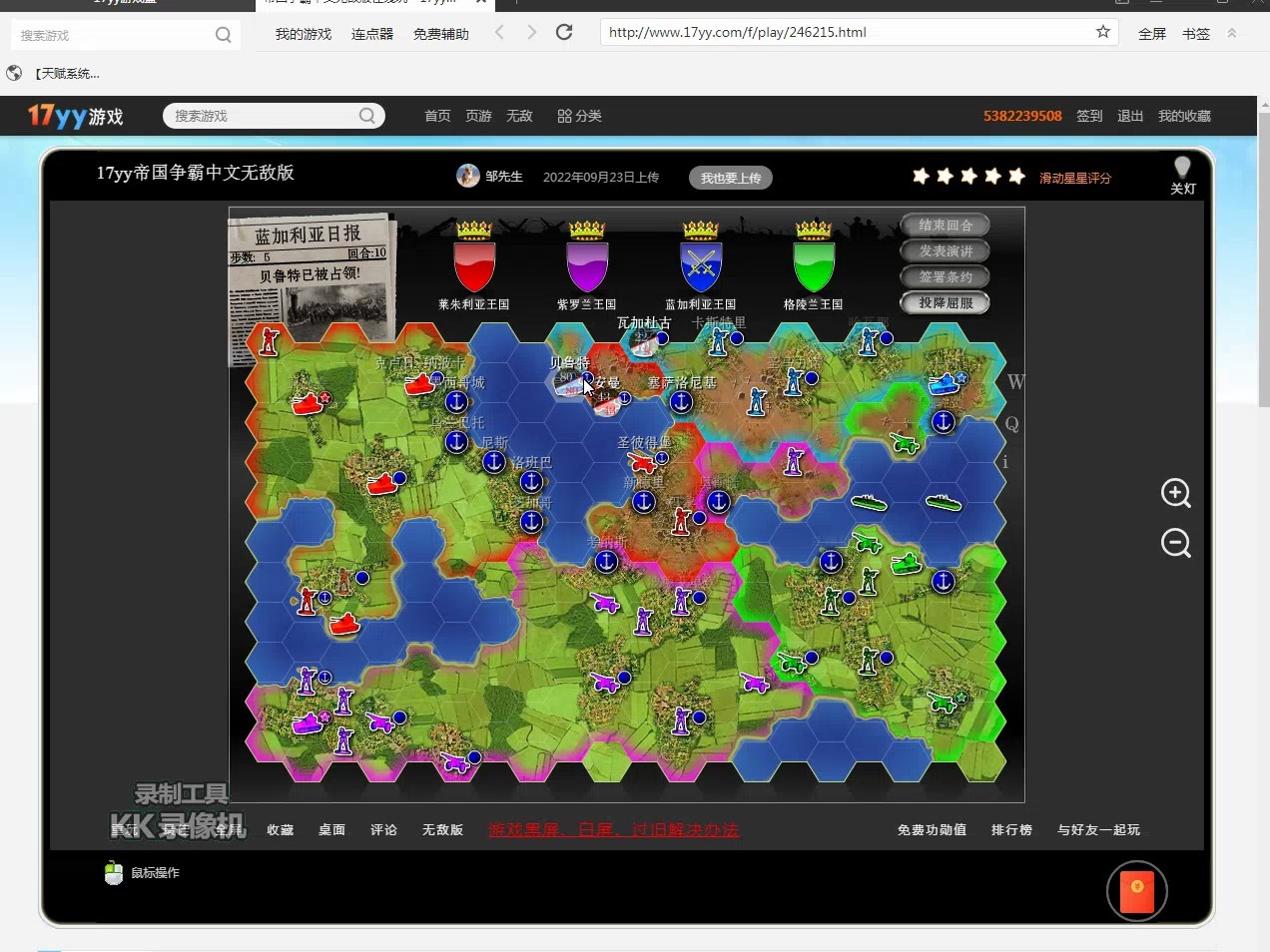Collapse the toolbar with the double chevron
Image resolution: width=1270 pixels, height=952 pixels.
[x=1232, y=33]
